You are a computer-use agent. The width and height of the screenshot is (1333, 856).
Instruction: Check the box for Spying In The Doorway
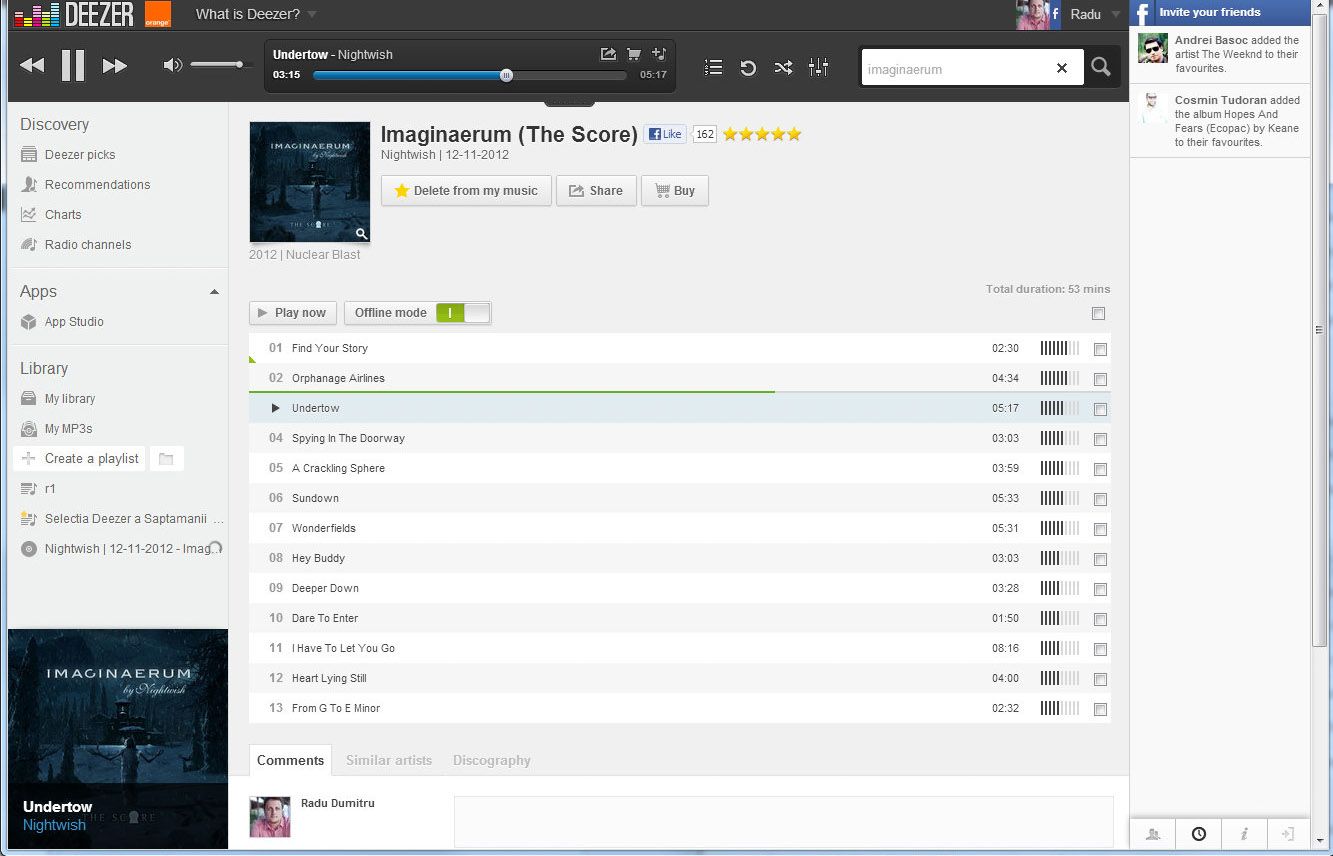point(1101,440)
